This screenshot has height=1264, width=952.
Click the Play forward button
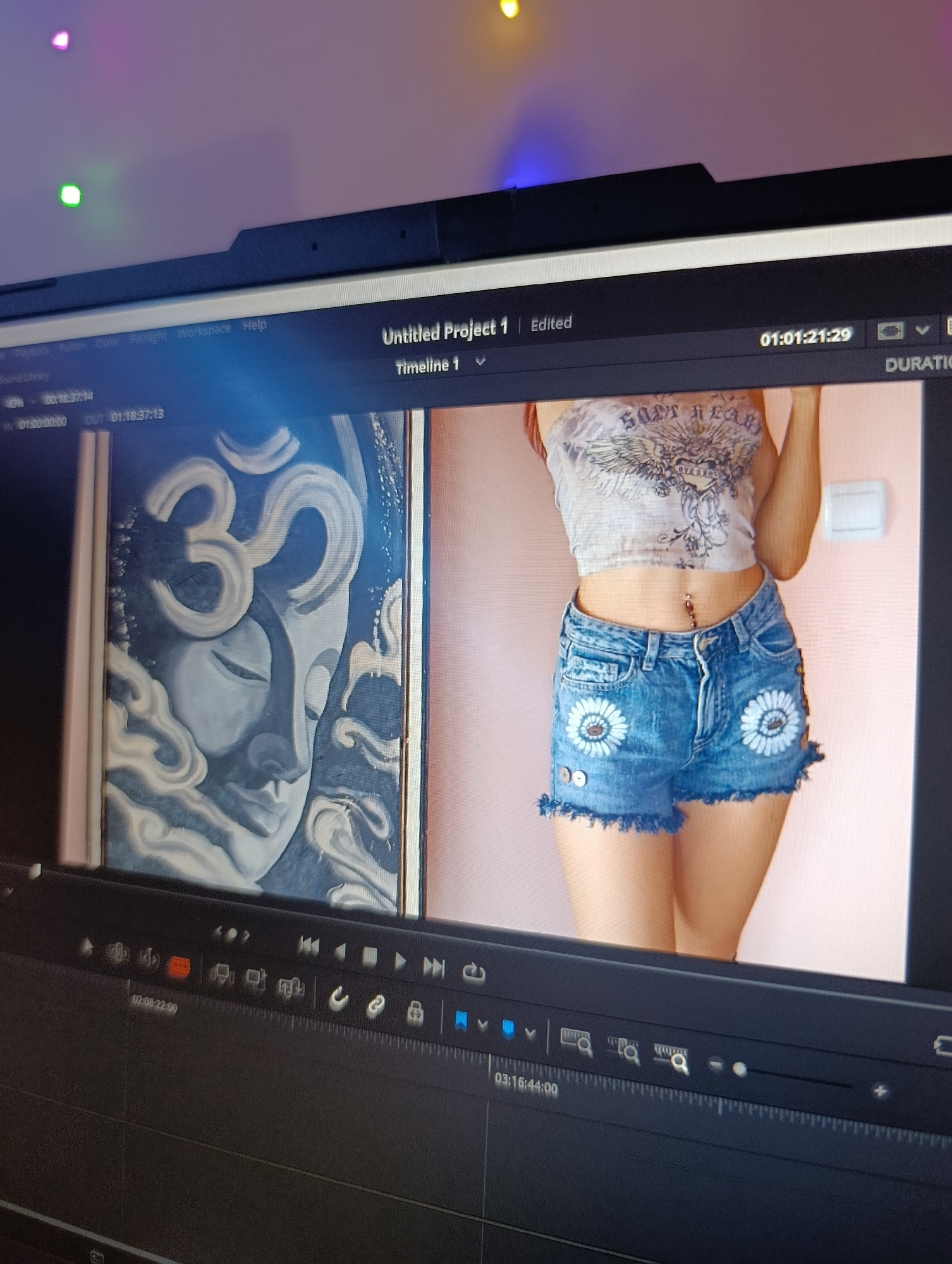tap(400, 962)
